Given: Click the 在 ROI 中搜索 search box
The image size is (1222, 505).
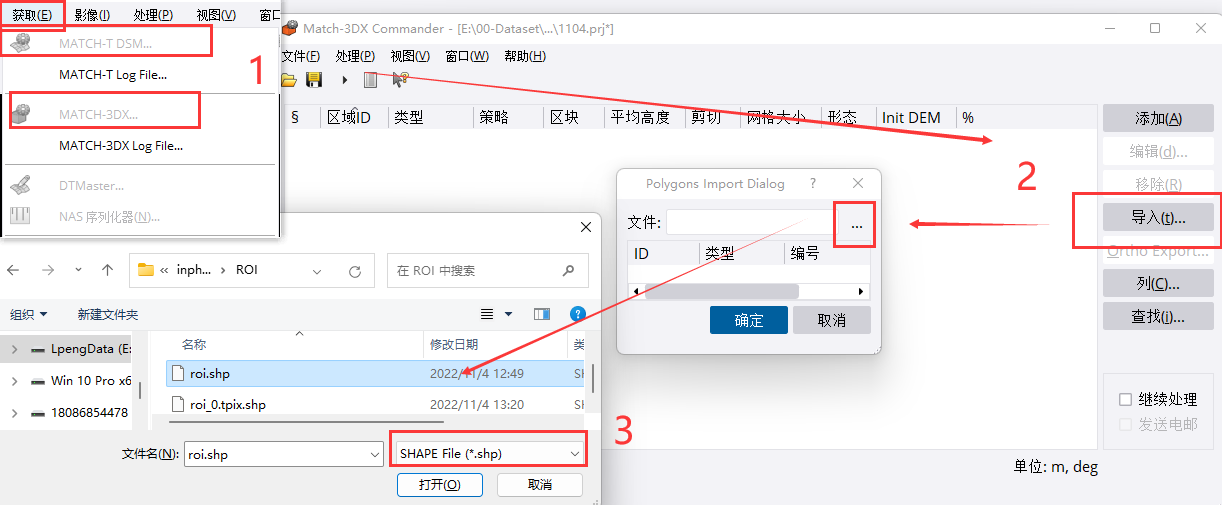Looking at the screenshot, I should [x=488, y=270].
